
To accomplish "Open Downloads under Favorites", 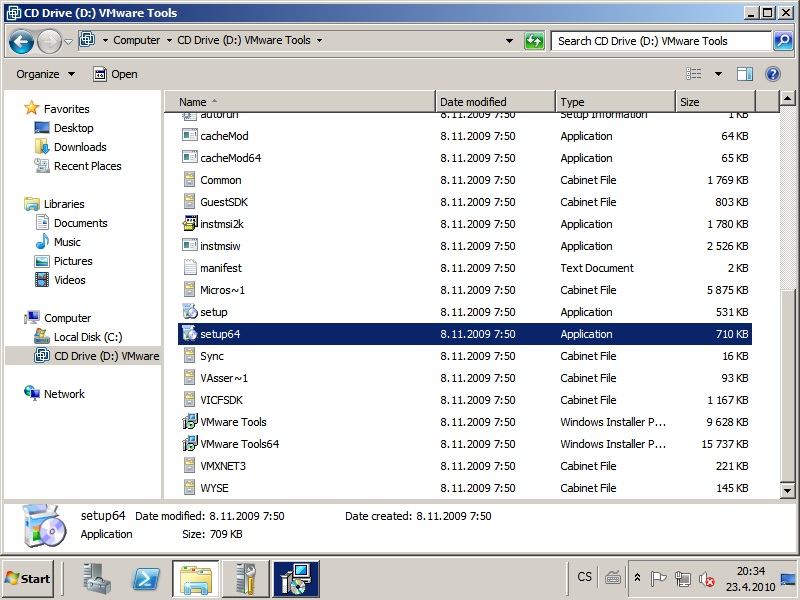I will (x=80, y=147).
